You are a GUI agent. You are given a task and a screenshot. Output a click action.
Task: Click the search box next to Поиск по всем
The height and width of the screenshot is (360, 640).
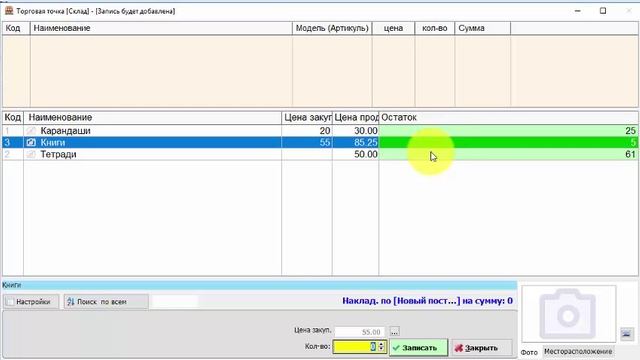[174, 302]
